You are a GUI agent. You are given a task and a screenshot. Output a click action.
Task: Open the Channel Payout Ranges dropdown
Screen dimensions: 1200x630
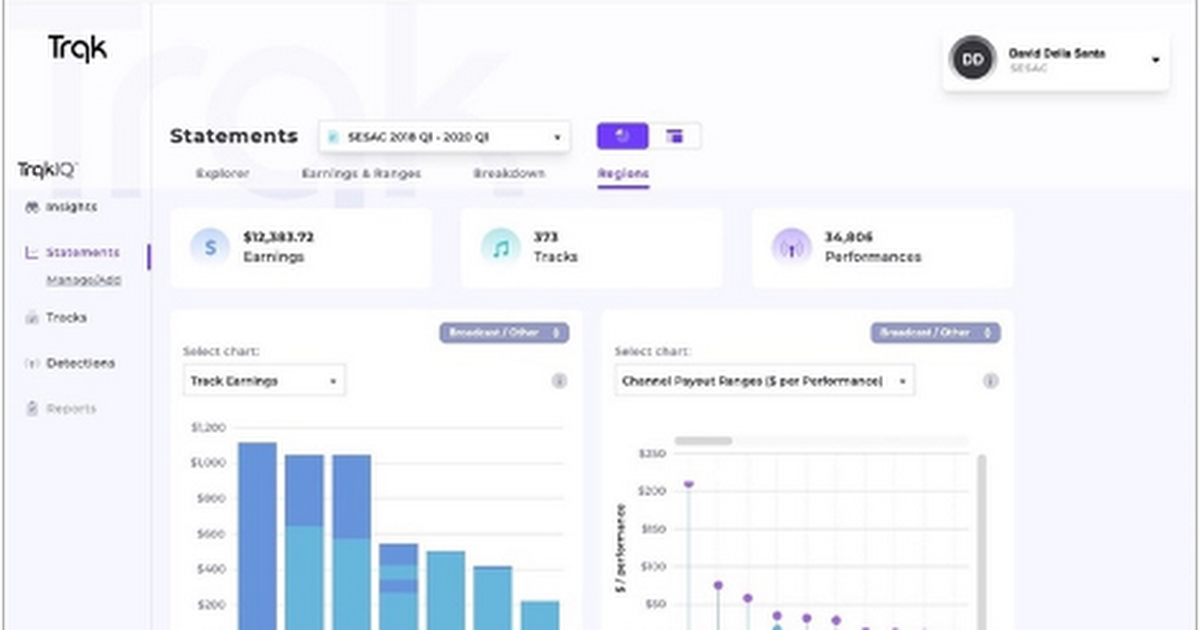tap(763, 381)
